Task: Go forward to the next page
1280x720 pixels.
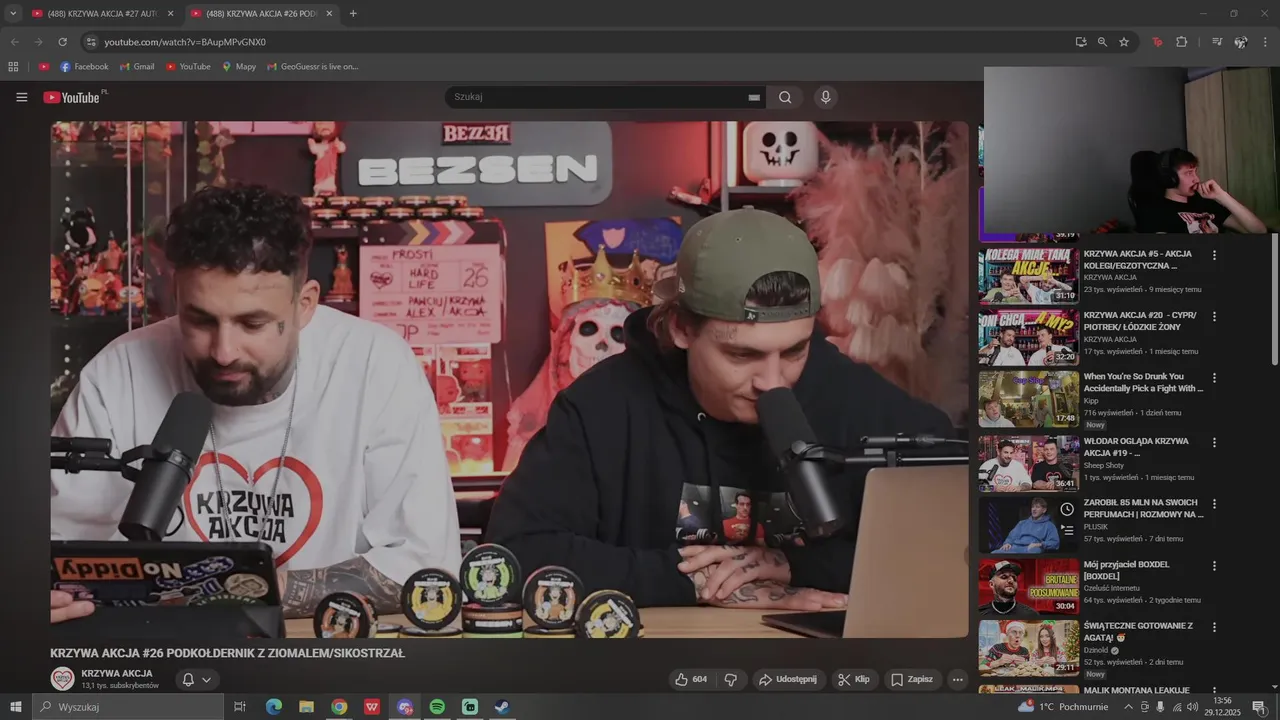Action: tap(38, 42)
